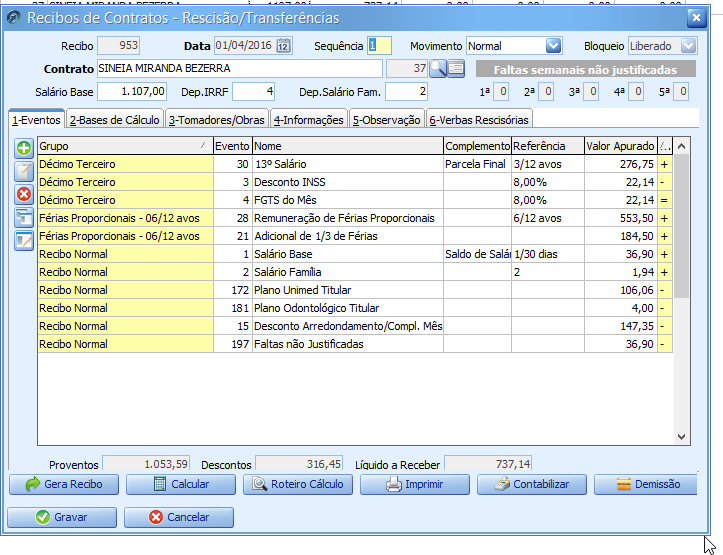Click the Parcela Final complement cell
The image size is (723, 555).
point(477,164)
